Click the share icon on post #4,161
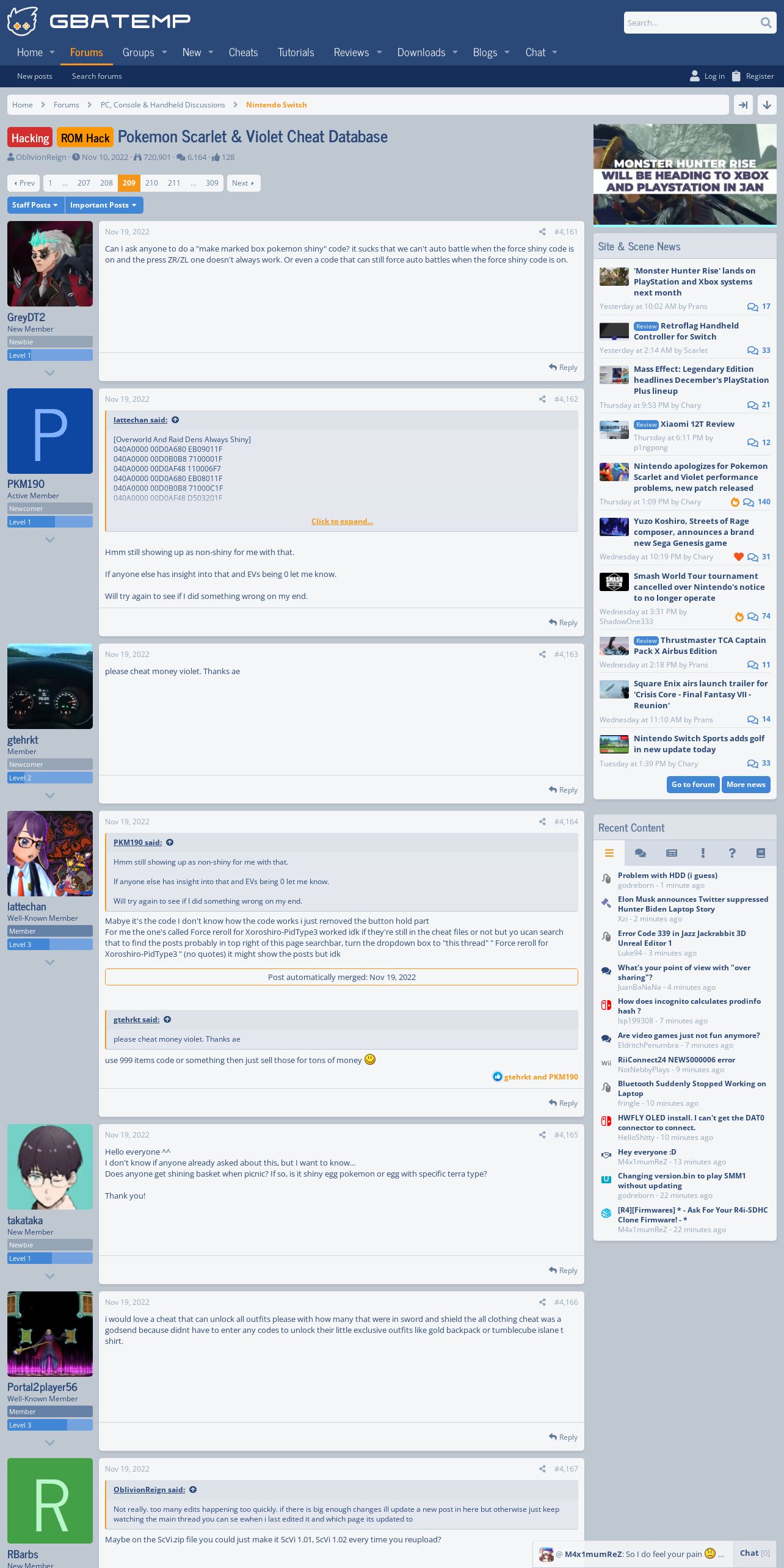This screenshot has height=1568, width=784. pyautogui.click(x=542, y=232)
